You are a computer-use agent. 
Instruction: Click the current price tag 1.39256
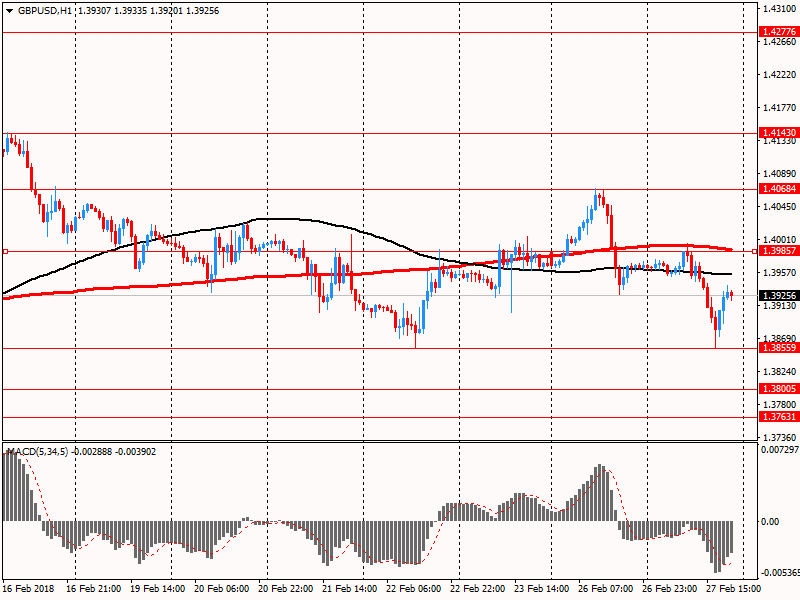coord(779,295)
